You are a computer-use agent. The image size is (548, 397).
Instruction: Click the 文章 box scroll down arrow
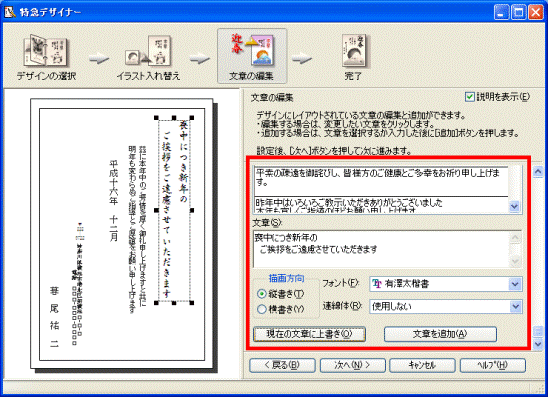515,261
